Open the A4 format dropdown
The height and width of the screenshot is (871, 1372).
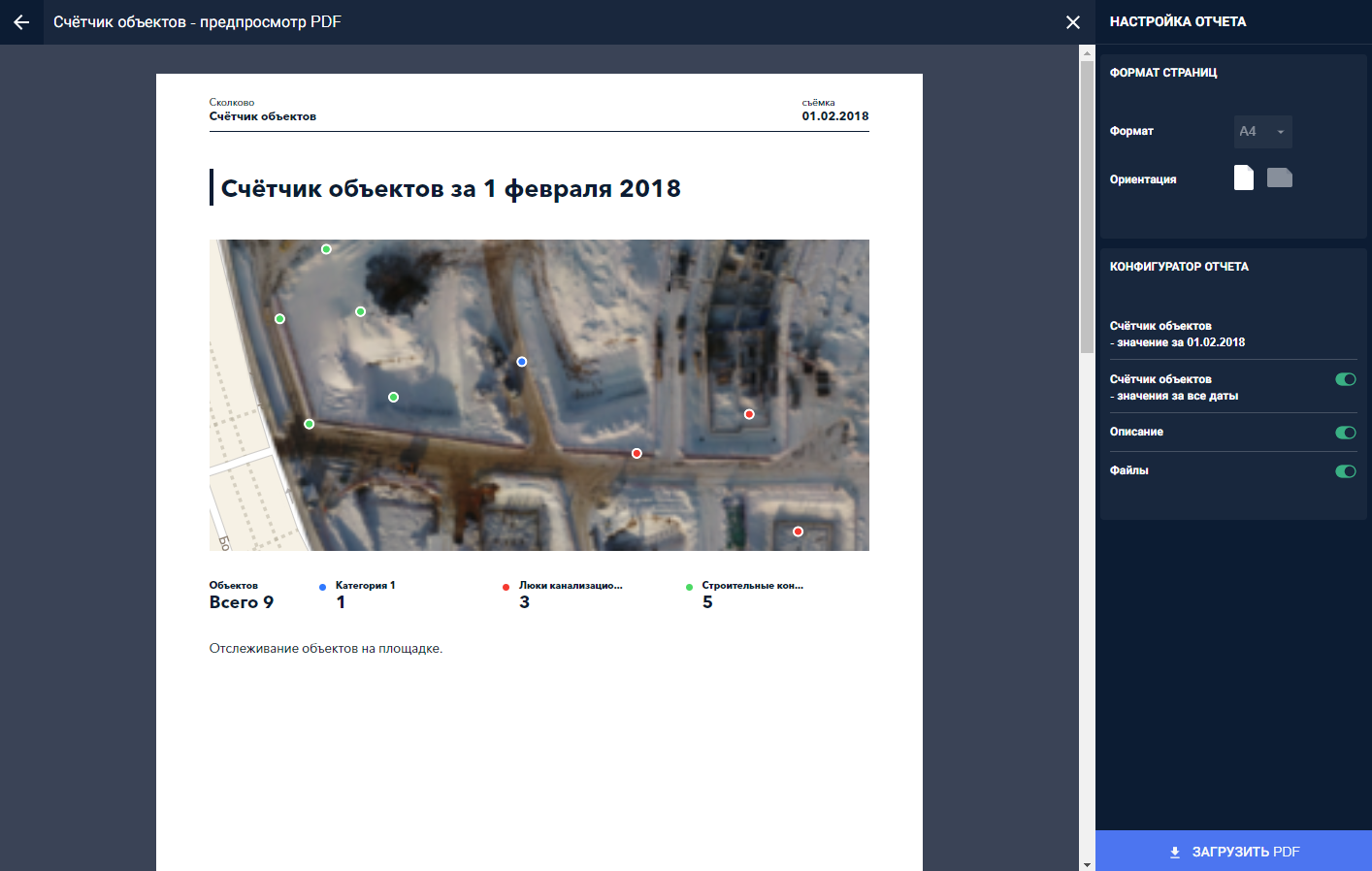tap(1262, 132)
